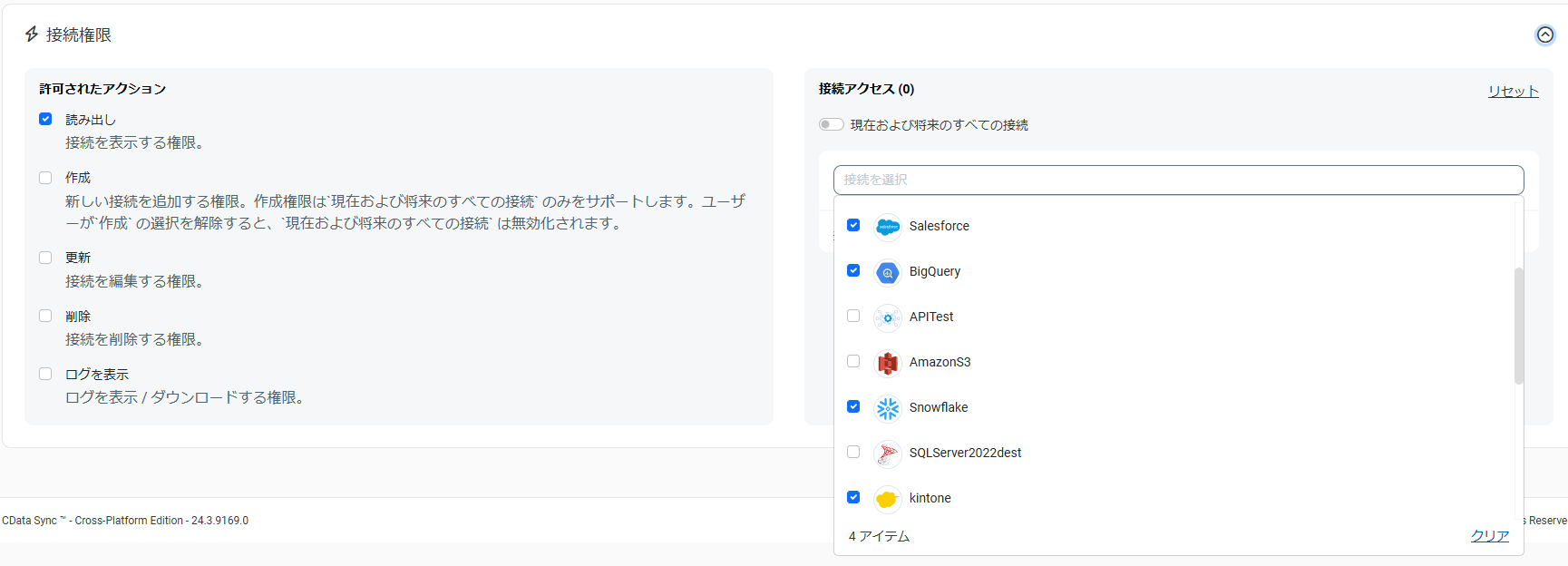Click the APITest connection icon
This screenshot has height=566, width=1568.
tap(887, 317)
